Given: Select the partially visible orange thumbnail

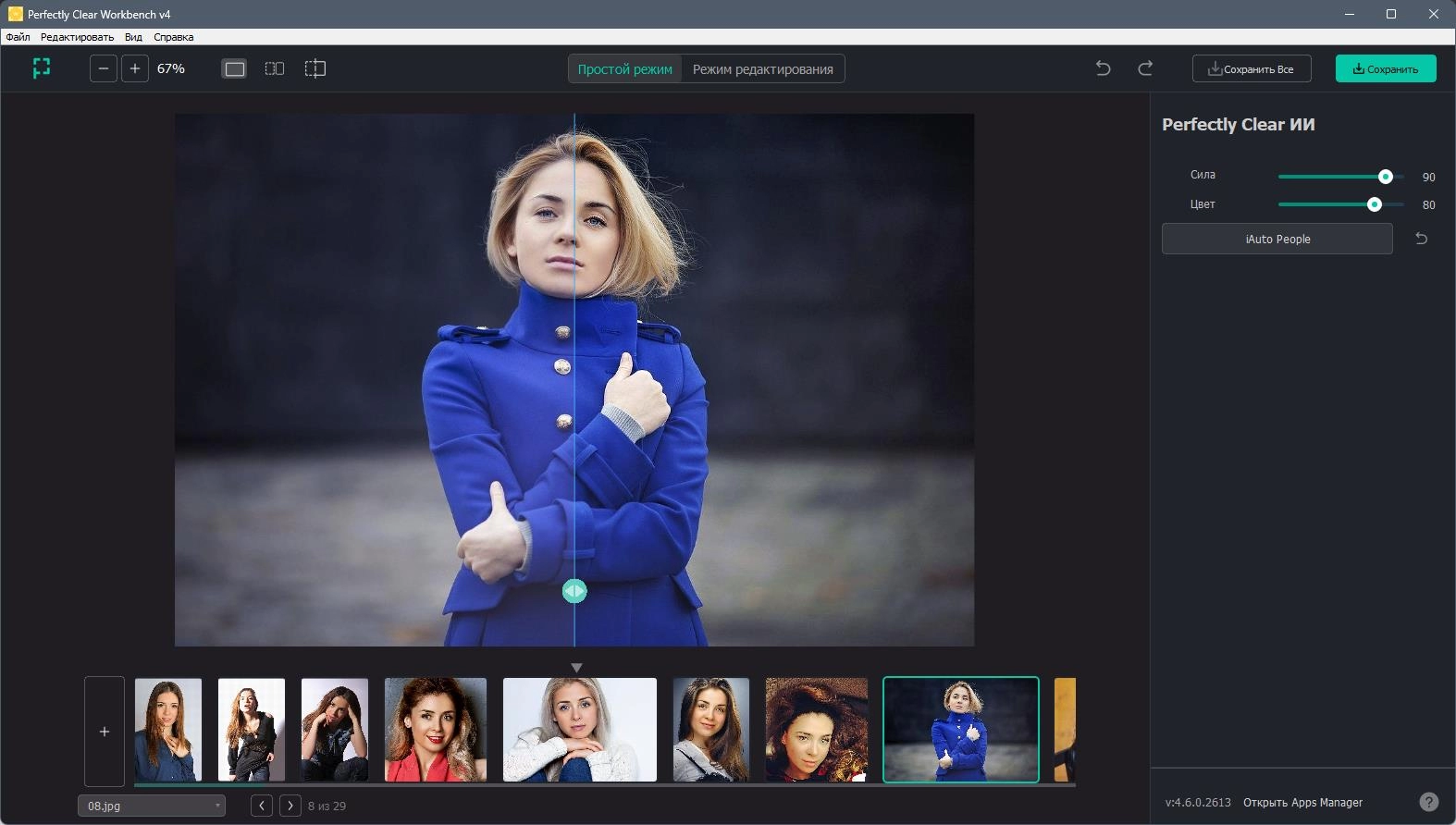Looking at the screenshot, I should tap(1065, 730).
